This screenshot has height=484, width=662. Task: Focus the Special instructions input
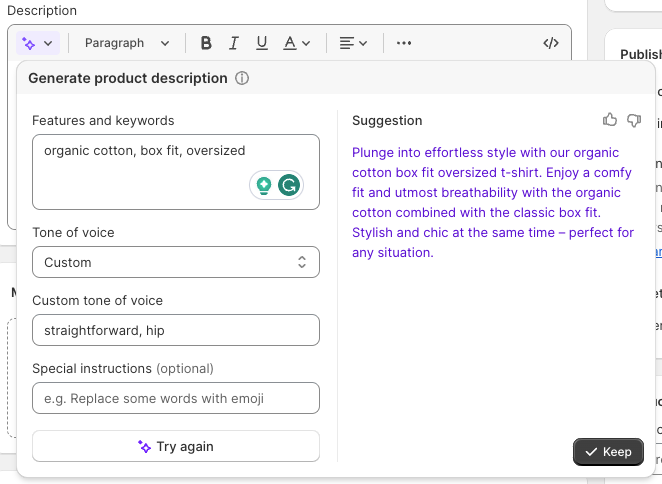click(176, 398)
